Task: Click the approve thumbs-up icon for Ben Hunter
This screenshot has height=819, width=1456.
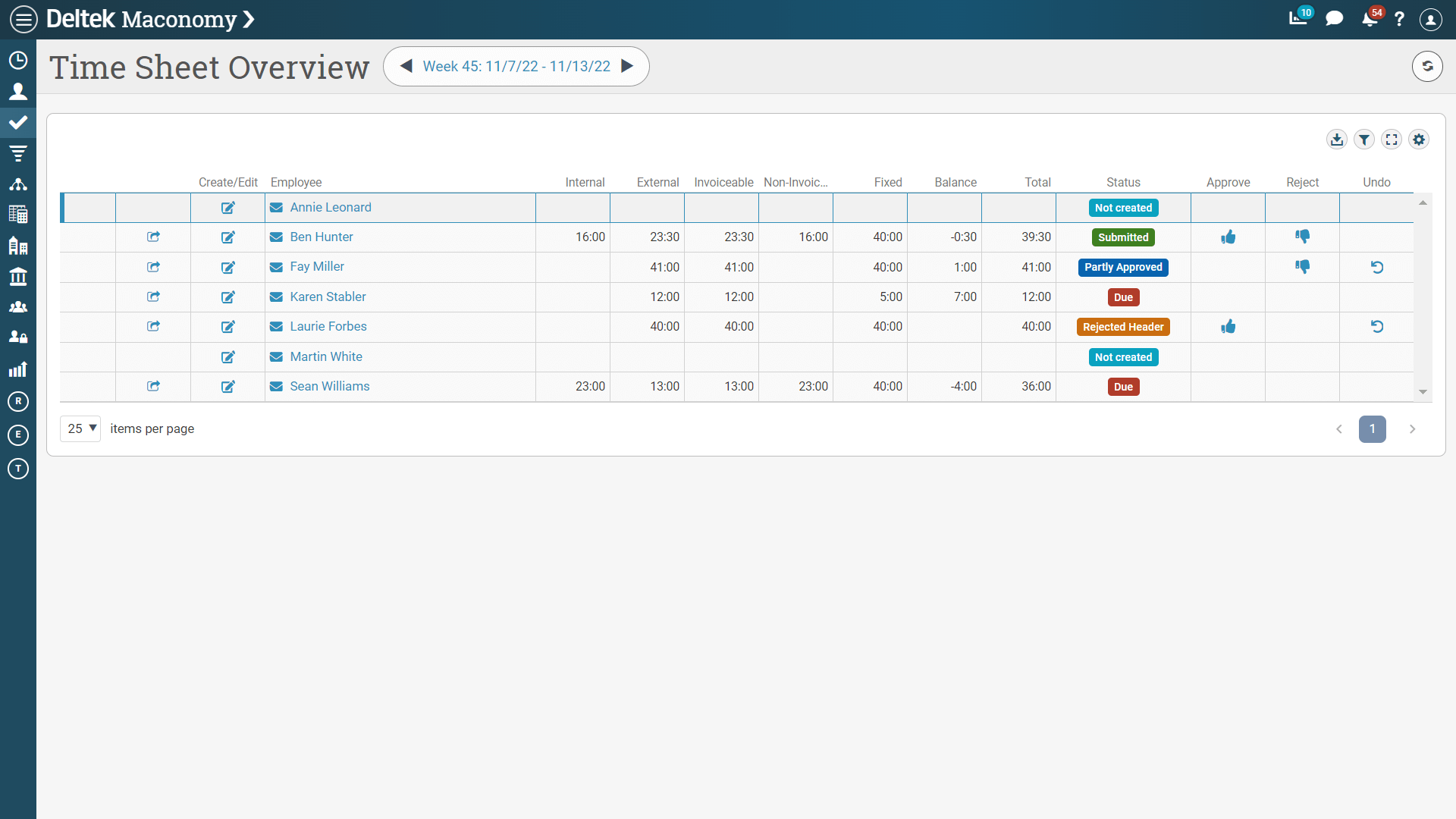Action: [x=1228, y=237]
